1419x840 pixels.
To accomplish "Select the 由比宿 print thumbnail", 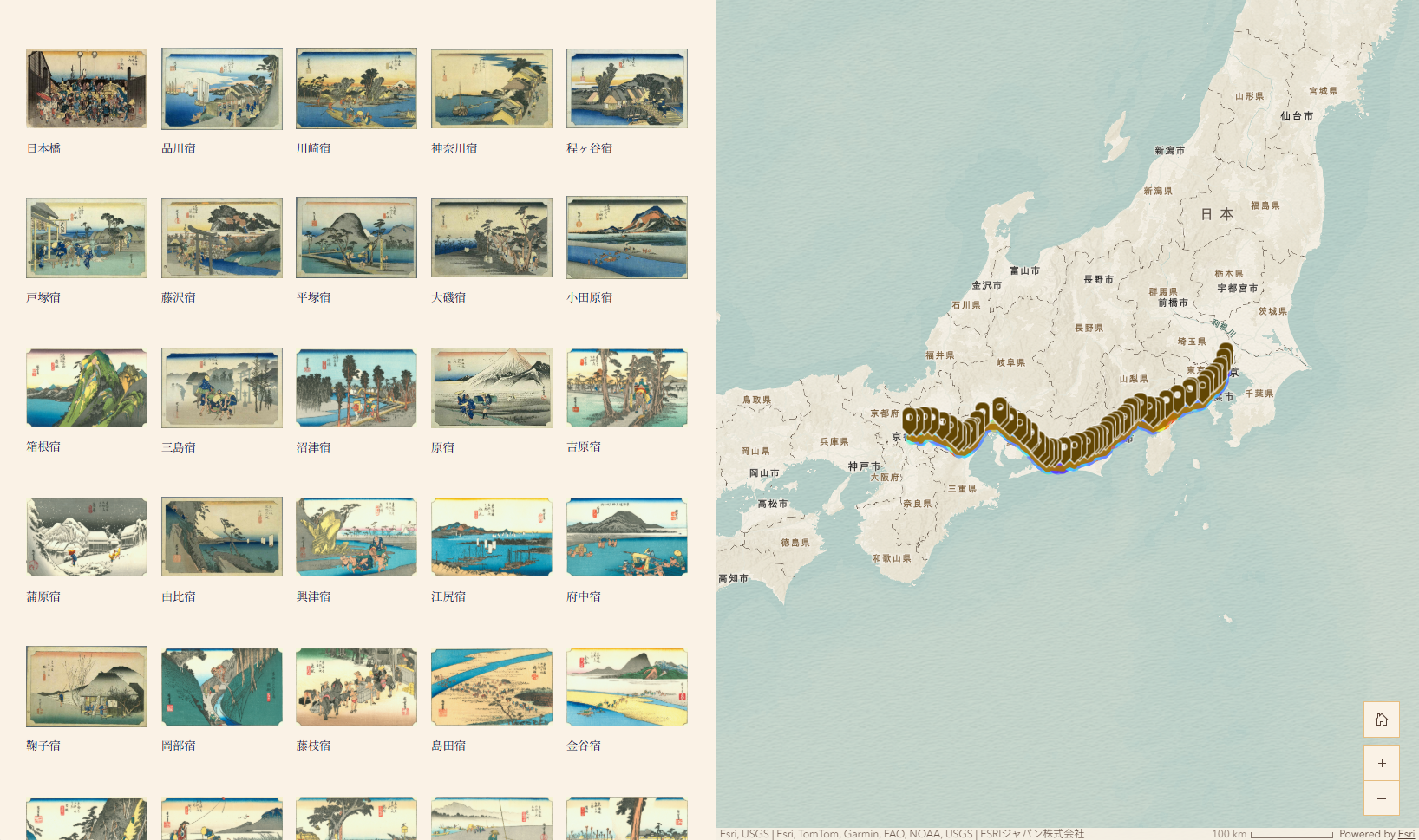I will point(222,537).
